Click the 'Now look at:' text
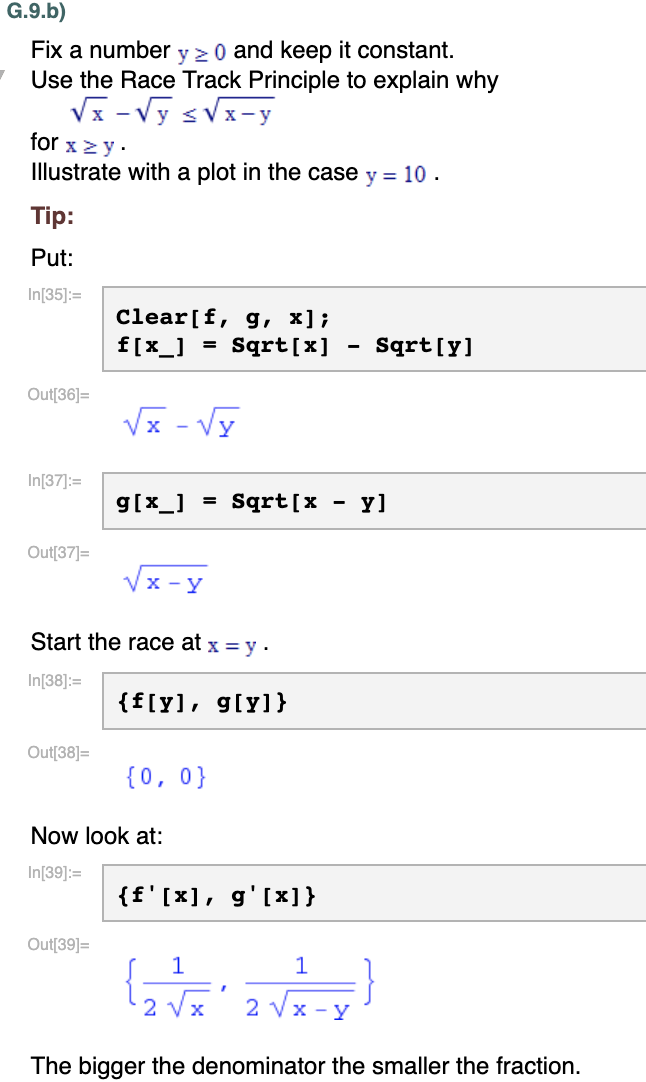The width and height of the screenshot is (646, 1082). click(97, 836)
